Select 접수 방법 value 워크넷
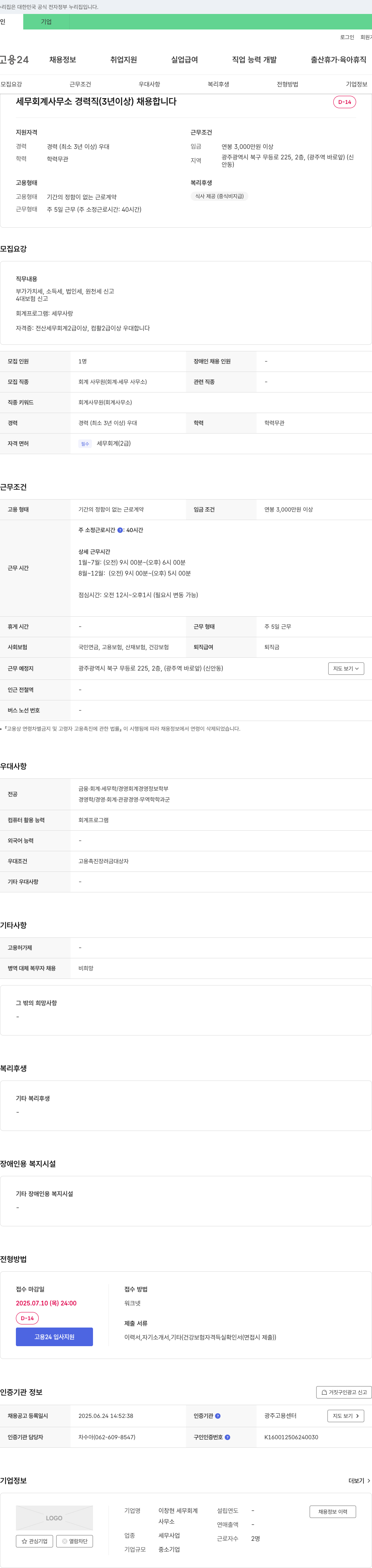Viewport: 372px width, 1568px height. tap(133, 1303)
